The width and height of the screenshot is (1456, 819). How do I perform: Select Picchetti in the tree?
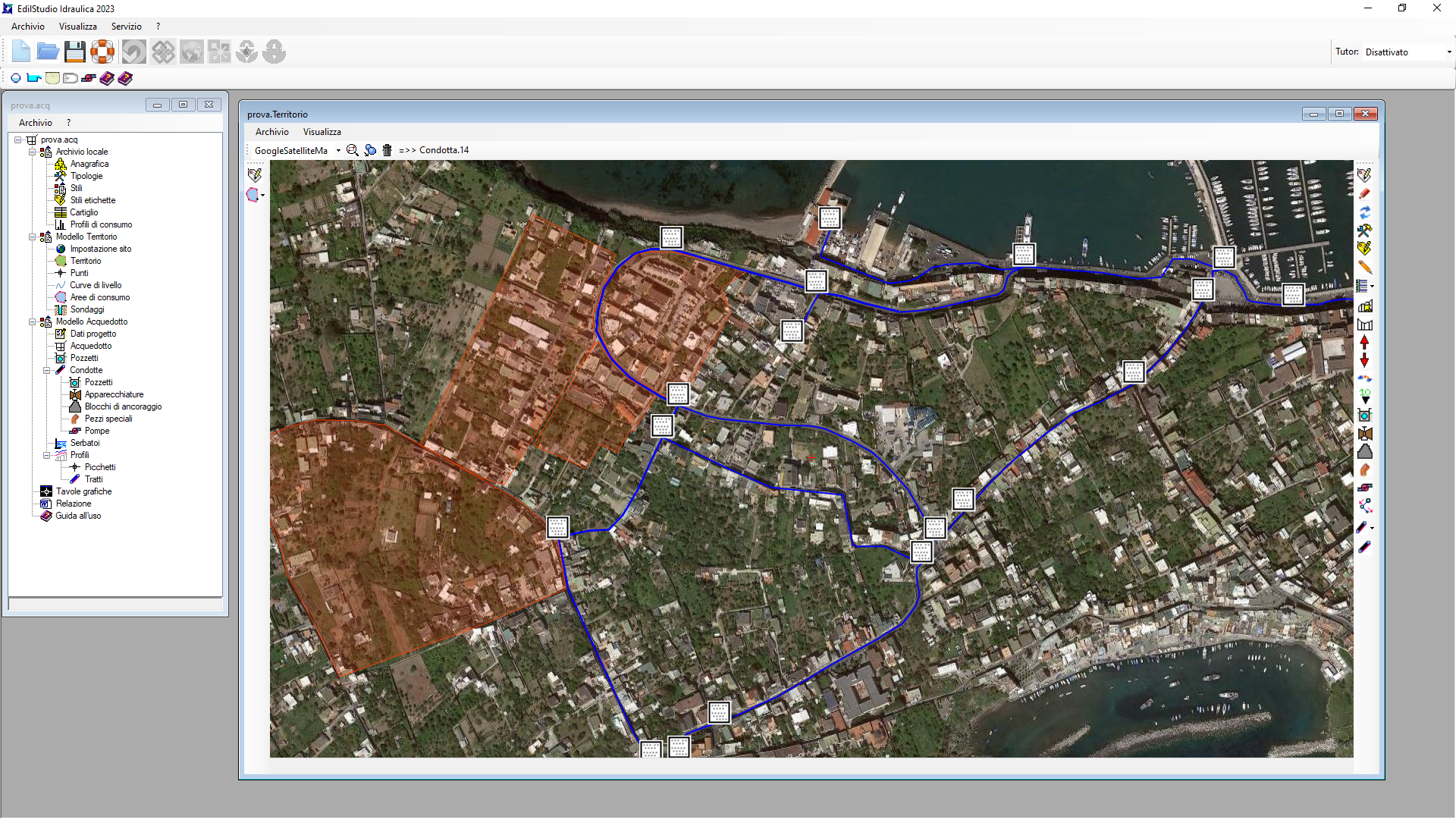[x=100, y=467]
